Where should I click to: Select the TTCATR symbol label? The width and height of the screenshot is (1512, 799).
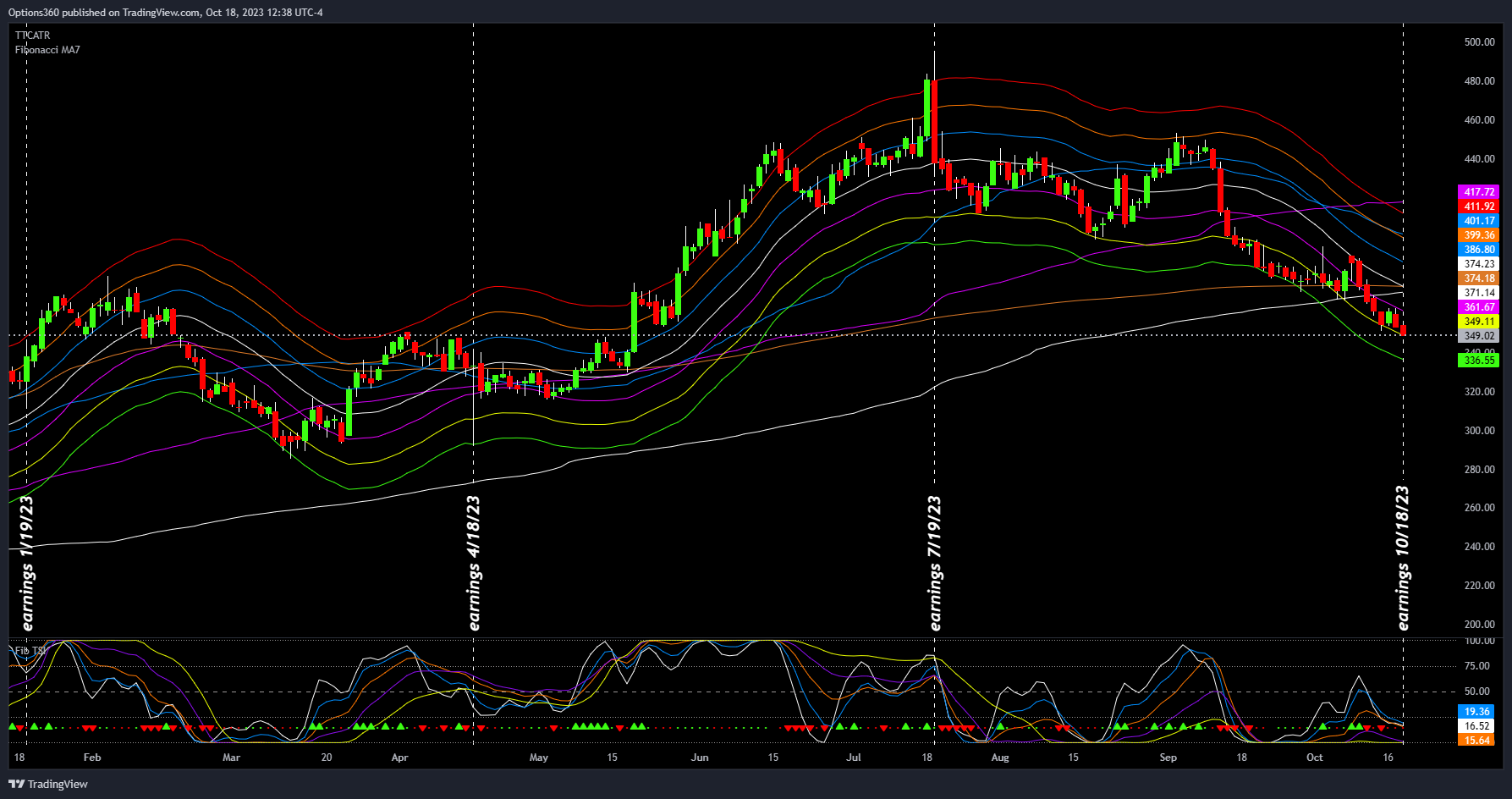32,36
